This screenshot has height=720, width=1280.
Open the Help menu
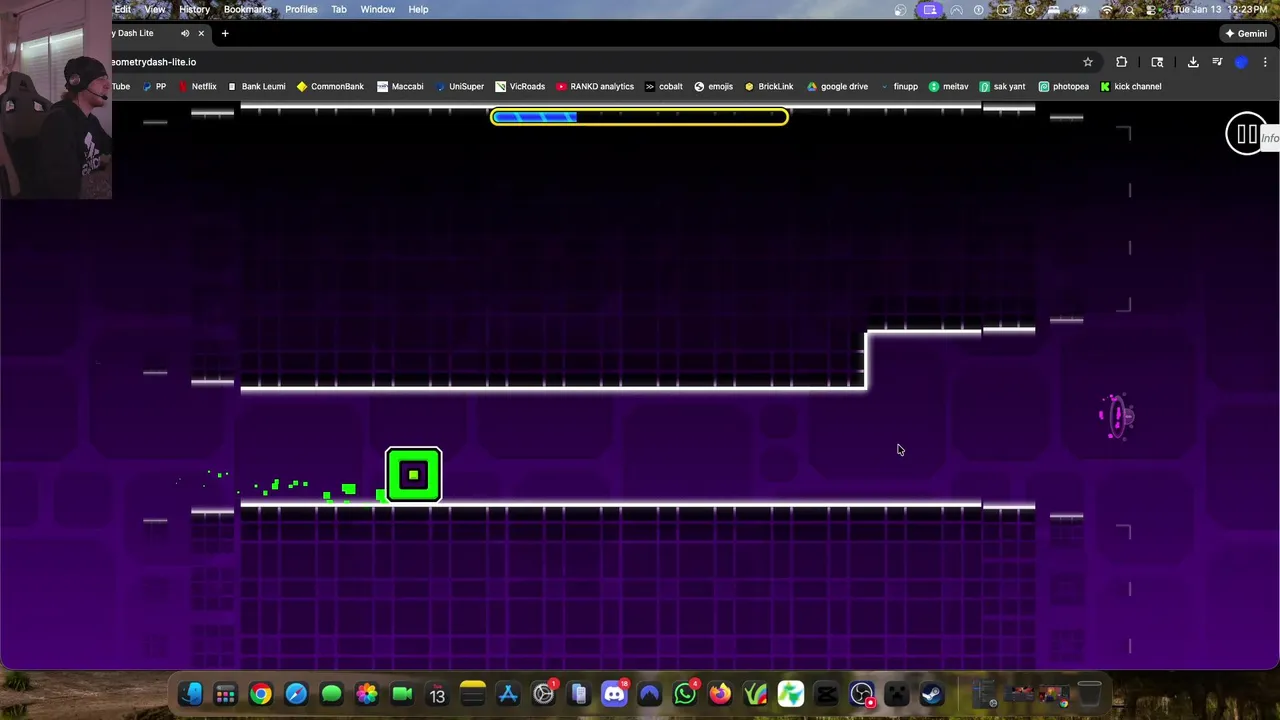(418, 10)
